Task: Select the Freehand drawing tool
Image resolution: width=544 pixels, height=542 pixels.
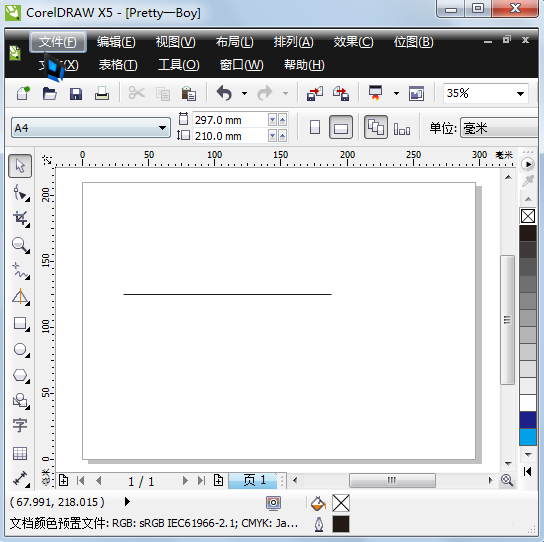Action: (20, 271)
